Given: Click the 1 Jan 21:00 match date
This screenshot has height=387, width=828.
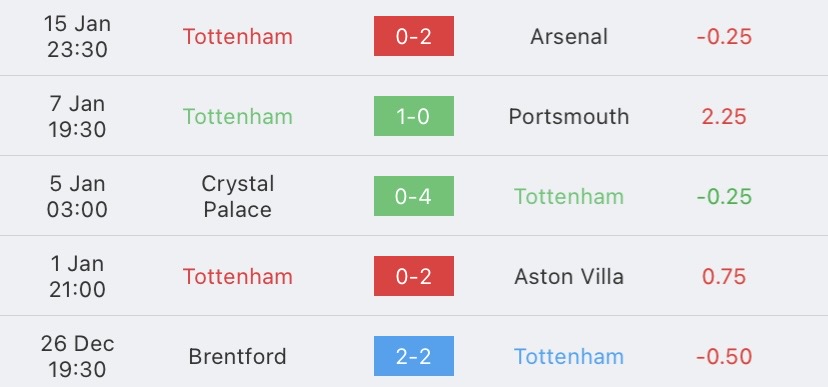Looking at the screenshot, I should click(x=78, y=276).
